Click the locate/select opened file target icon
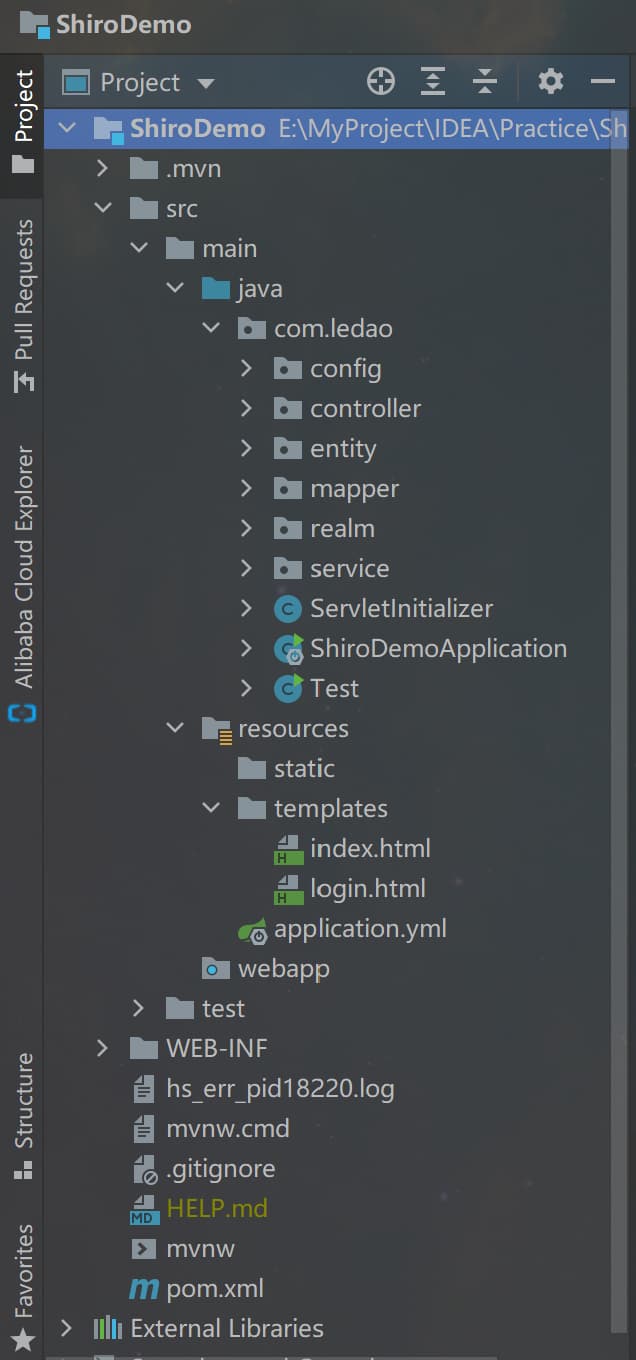This screenshot has height=1360, width=636. click(x=381, y=82)
